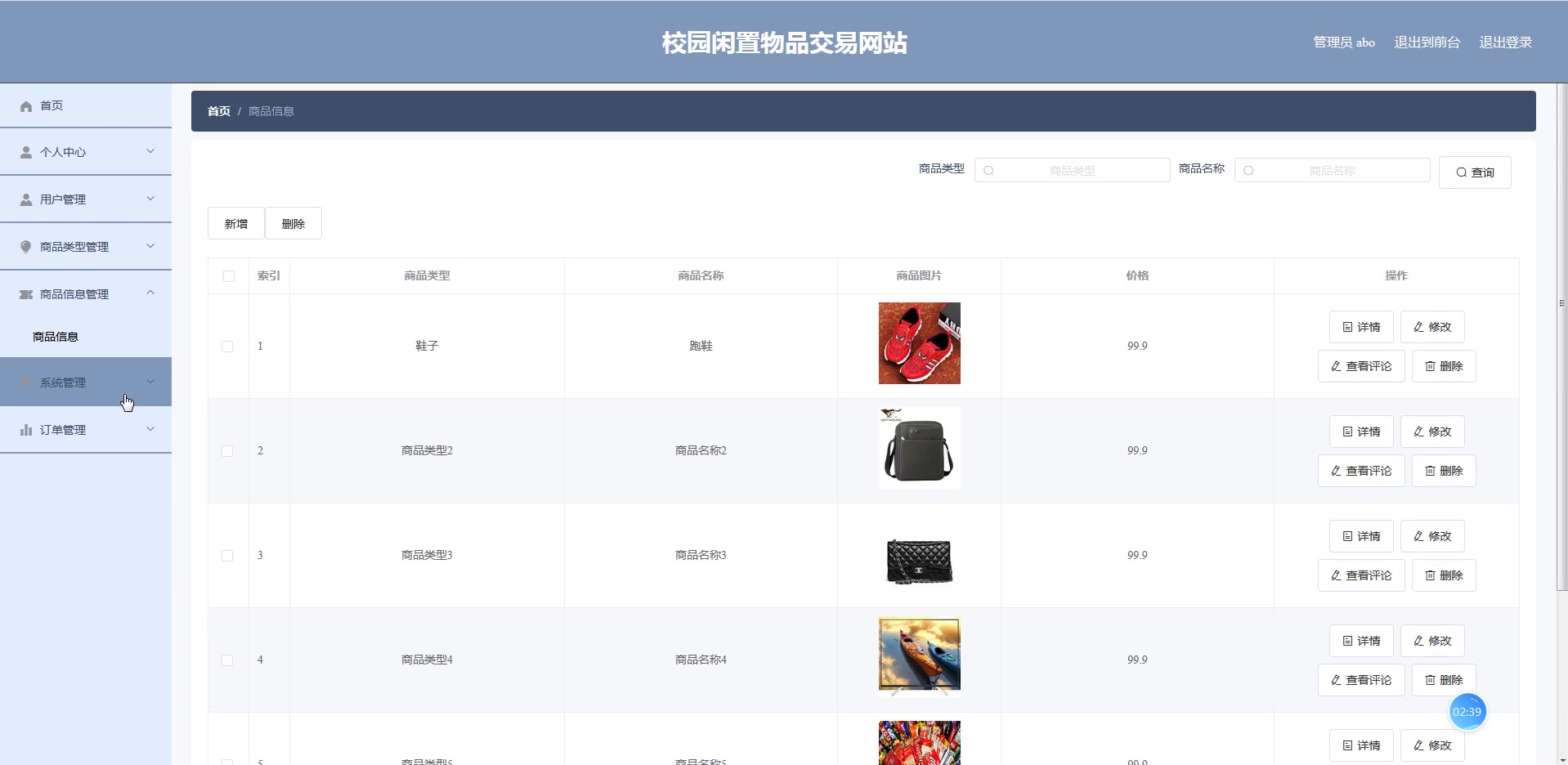Focus the 商品名称 search input
This screenshot has width=1568, height=765.
tap(1332, 170)
